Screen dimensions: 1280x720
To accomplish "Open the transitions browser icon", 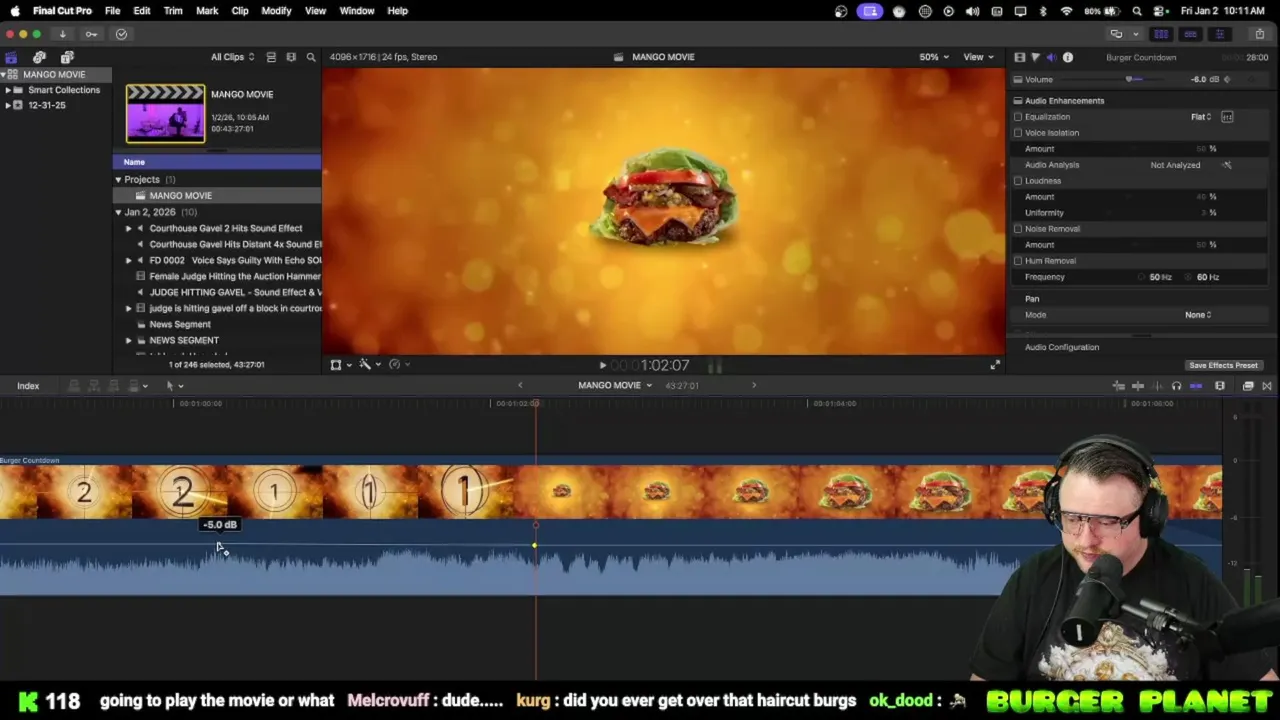I will (1267, 386).
